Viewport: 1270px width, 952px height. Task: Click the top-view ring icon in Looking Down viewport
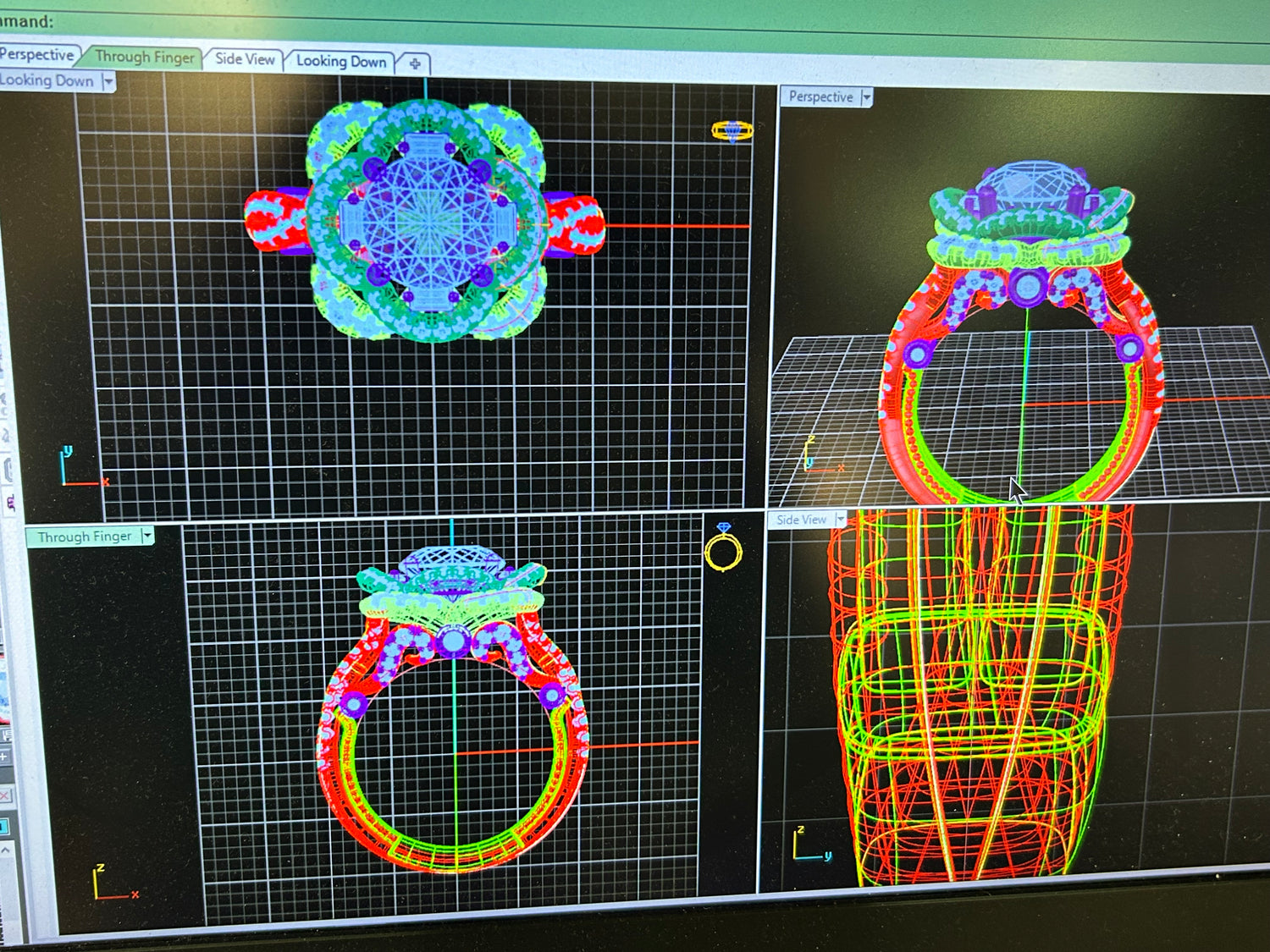pyautogui.click(x=732, y=130)
